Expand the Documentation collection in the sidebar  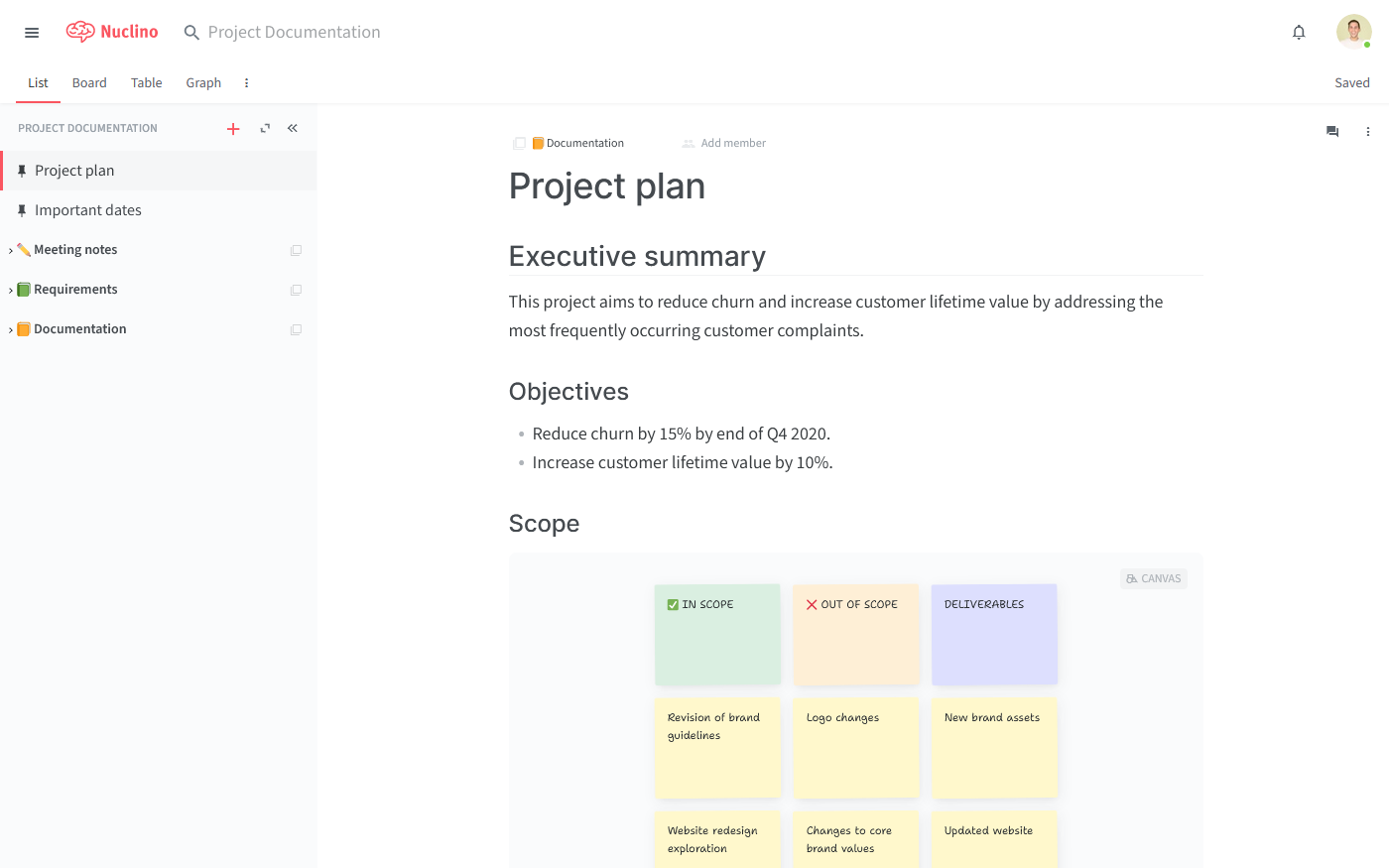click(x=11, y=330)
